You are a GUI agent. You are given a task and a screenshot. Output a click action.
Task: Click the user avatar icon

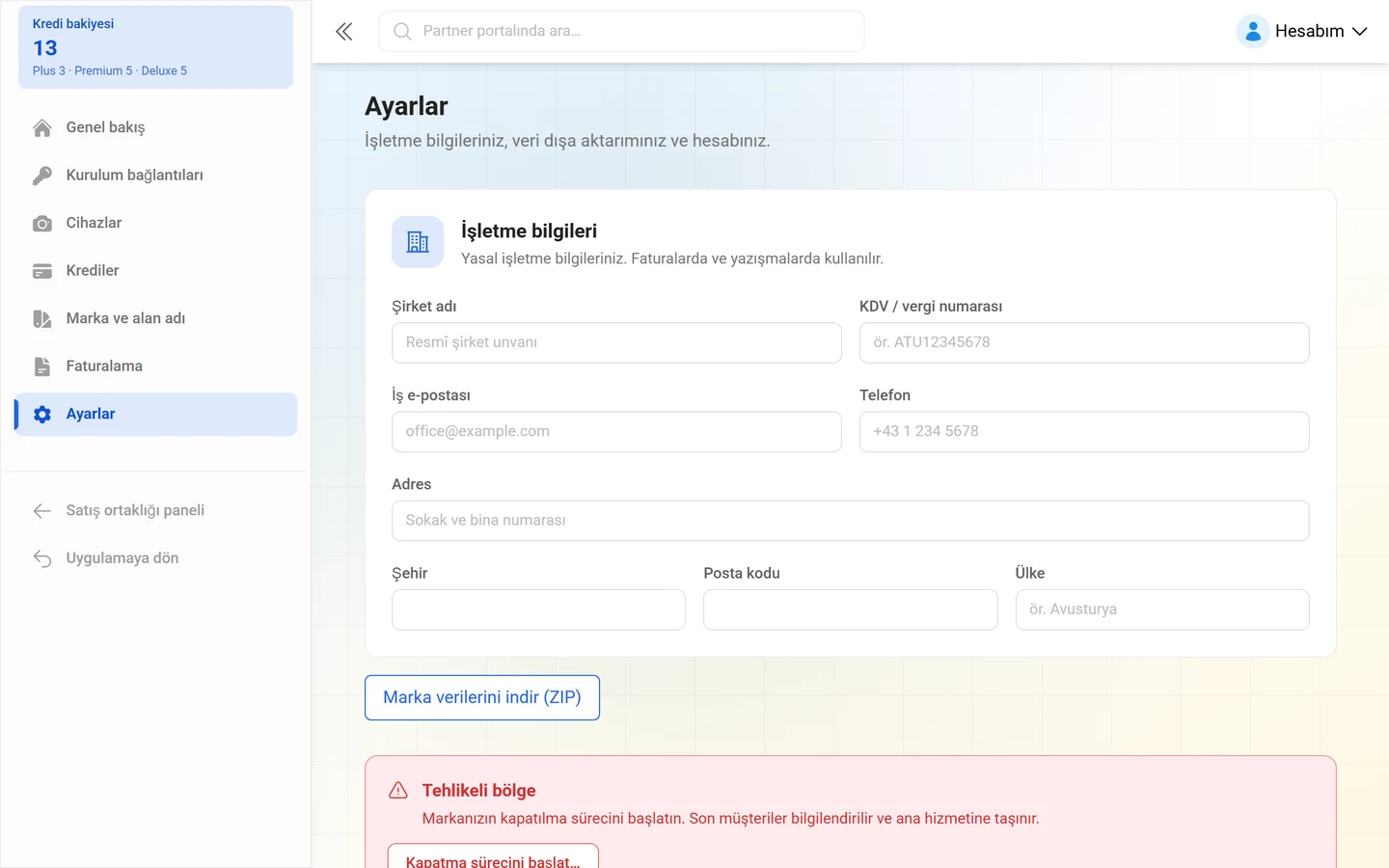1252,32
